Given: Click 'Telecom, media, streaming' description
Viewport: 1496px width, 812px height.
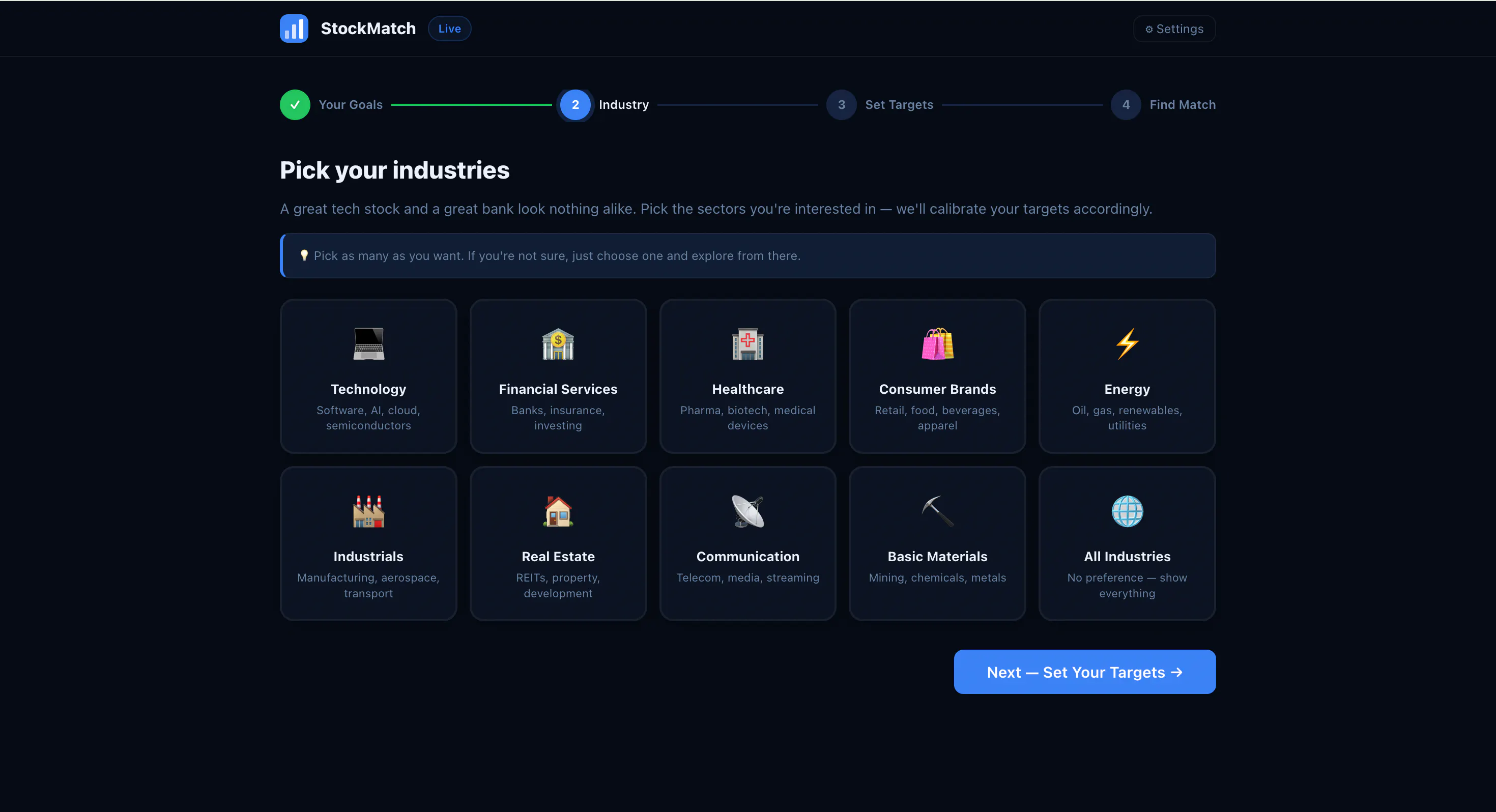Looking at the screenshot, I should click(x=747, y=577).
